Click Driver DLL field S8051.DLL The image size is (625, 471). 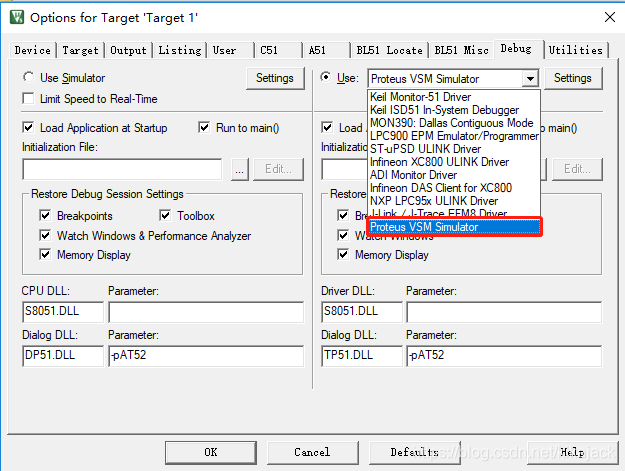tap(362, 312)
